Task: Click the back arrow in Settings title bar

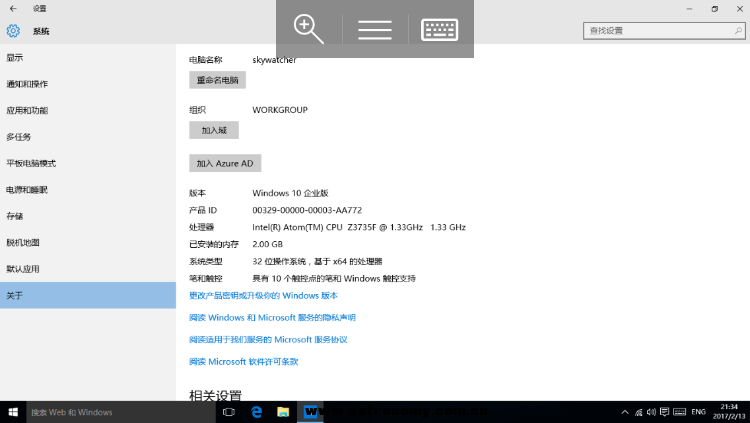Action: tap(13, 9)
